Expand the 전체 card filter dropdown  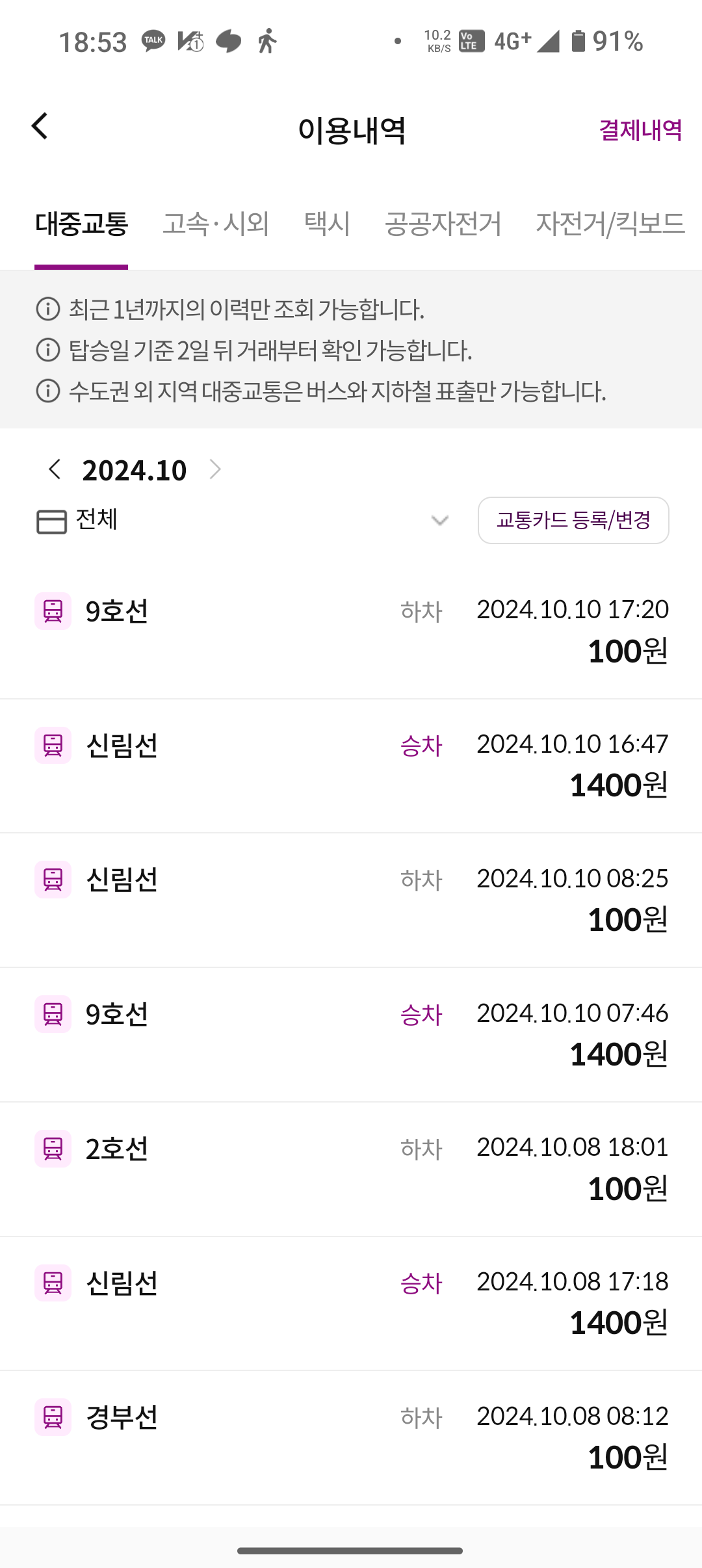click(439, 521)
